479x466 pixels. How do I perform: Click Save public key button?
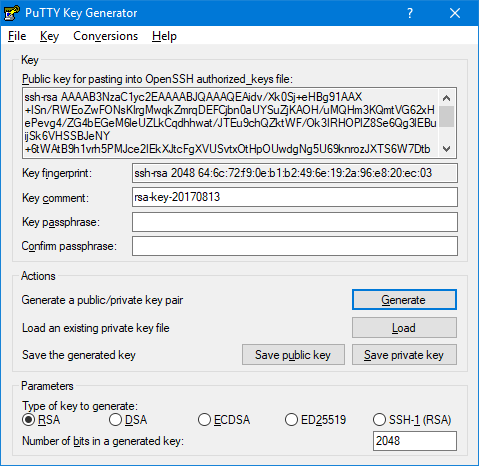293,355
